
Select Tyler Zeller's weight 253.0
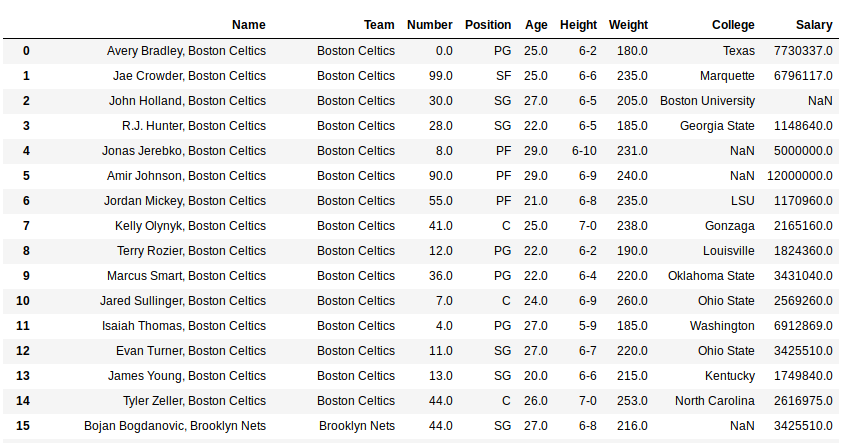(x=632, y=401)
